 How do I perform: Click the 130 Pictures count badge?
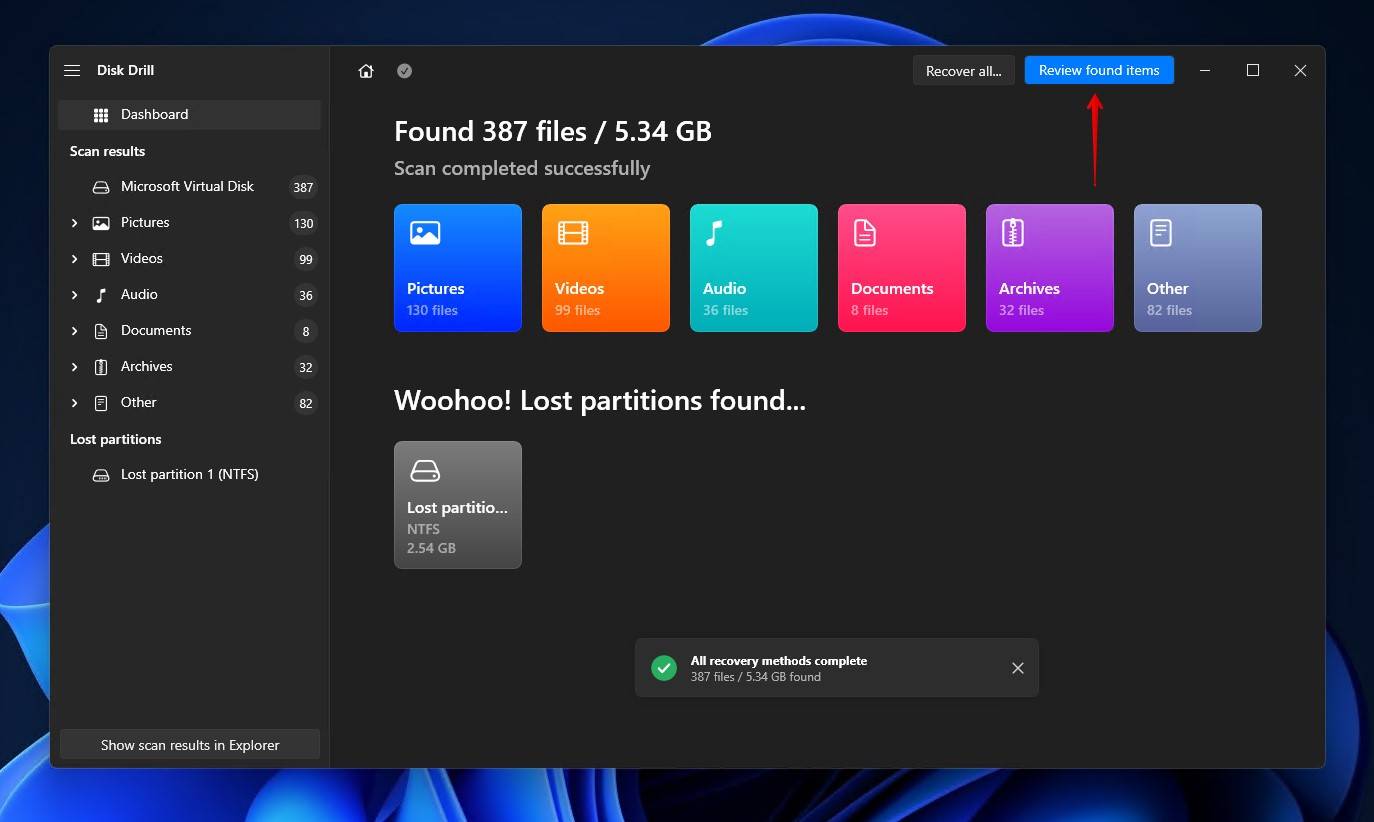tap(303, 224)
